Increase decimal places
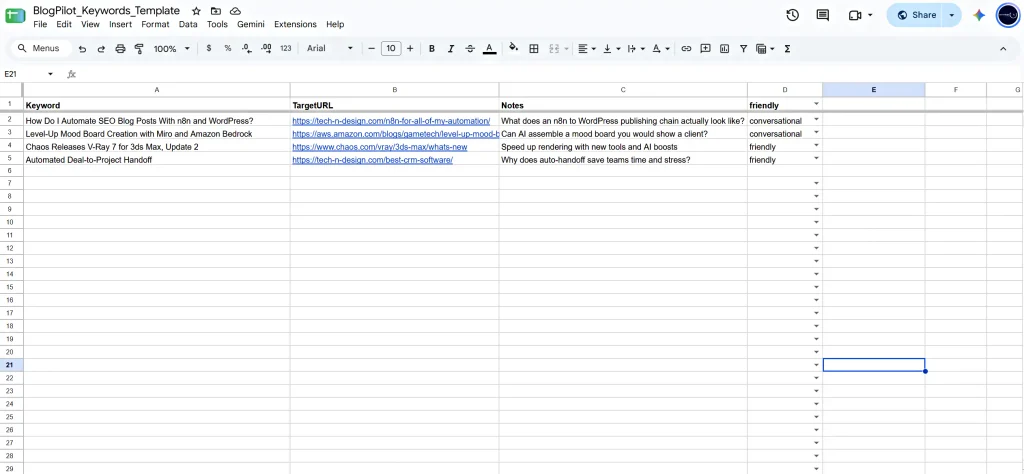This screenshot has height=474, width=1024. 266,48
